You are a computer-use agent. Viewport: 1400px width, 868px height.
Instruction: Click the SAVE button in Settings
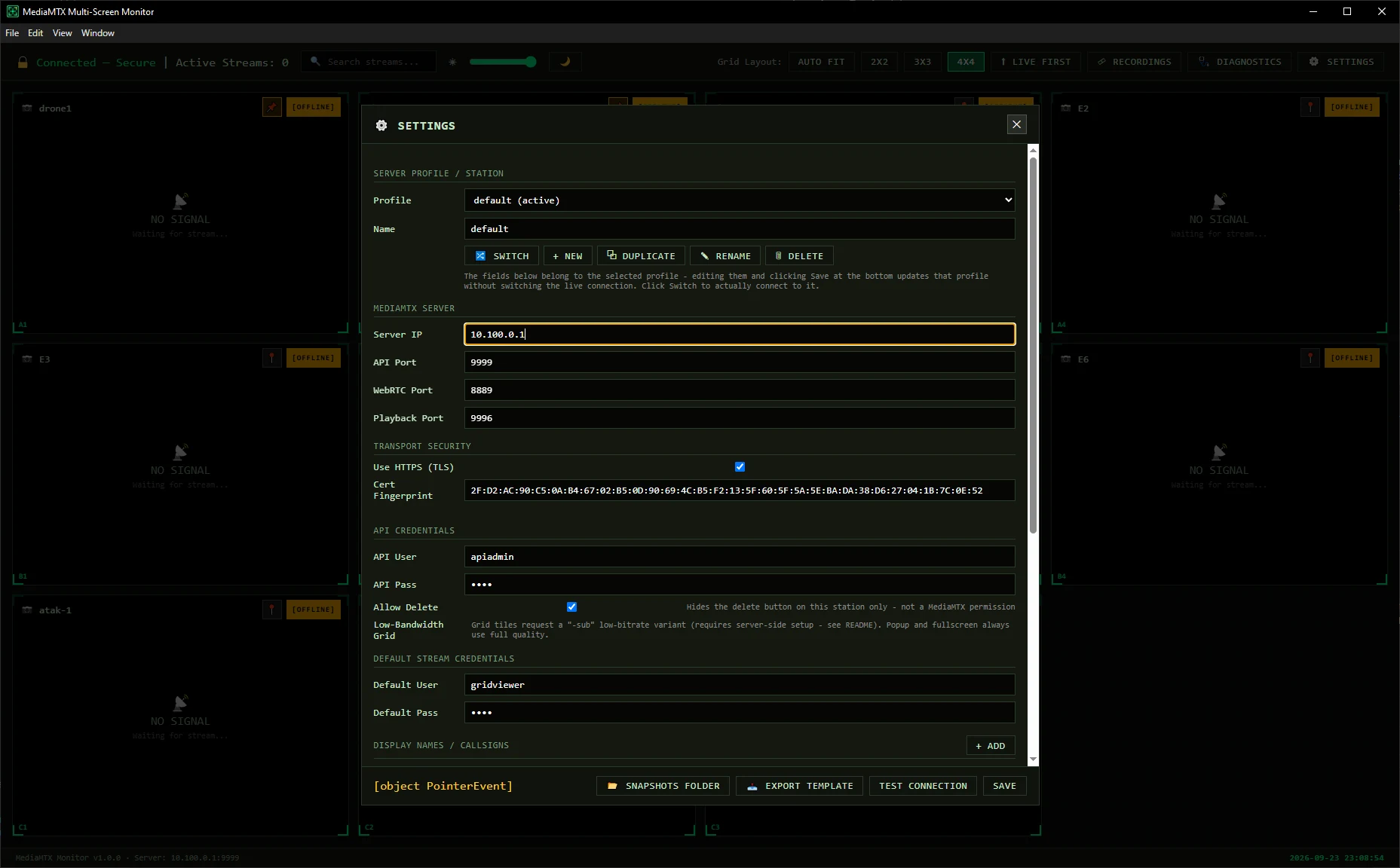1005,786
